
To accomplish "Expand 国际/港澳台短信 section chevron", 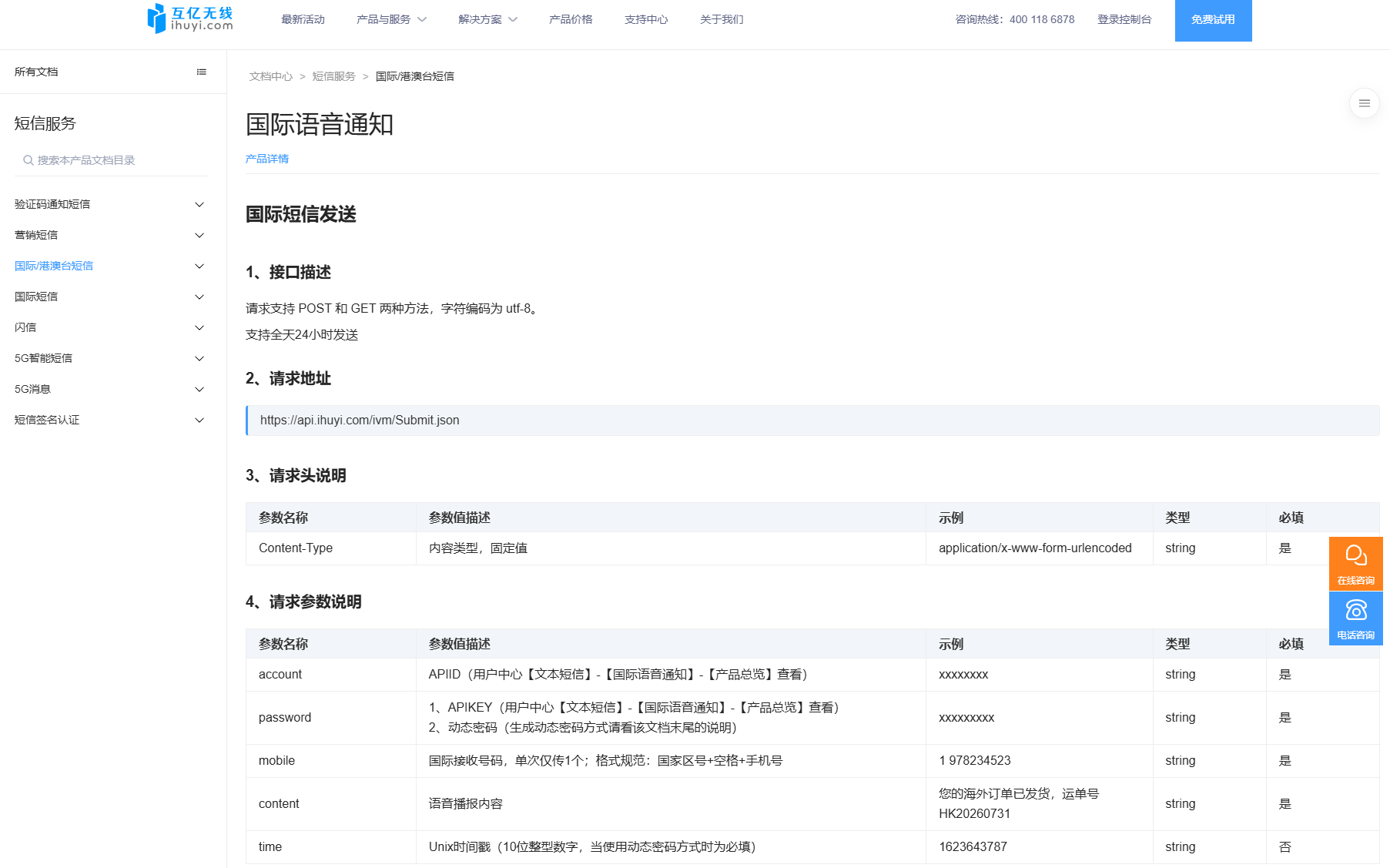I will pos(199,266).
